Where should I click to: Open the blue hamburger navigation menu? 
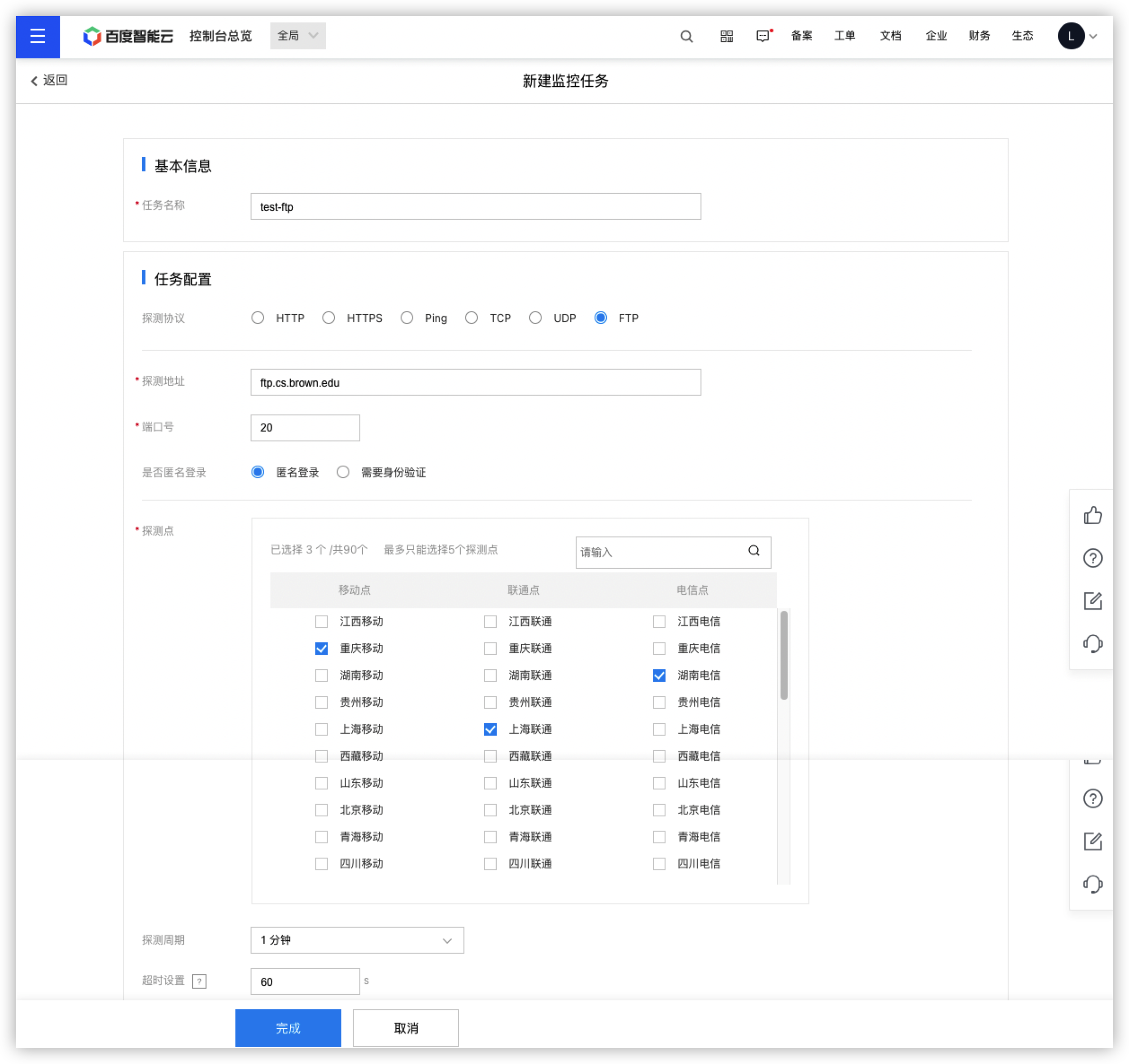pyautogui.click(x=38, y=36)
